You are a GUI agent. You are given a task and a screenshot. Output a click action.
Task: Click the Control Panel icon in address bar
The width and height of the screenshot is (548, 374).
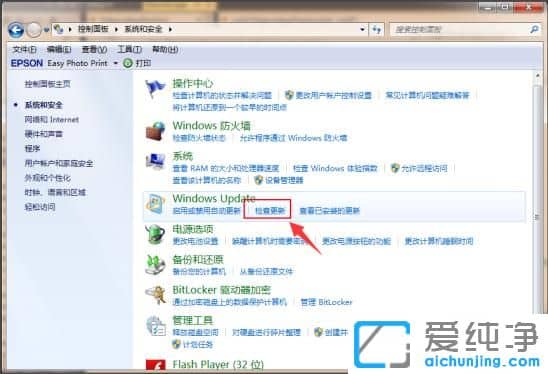click(x=59, y=29)
